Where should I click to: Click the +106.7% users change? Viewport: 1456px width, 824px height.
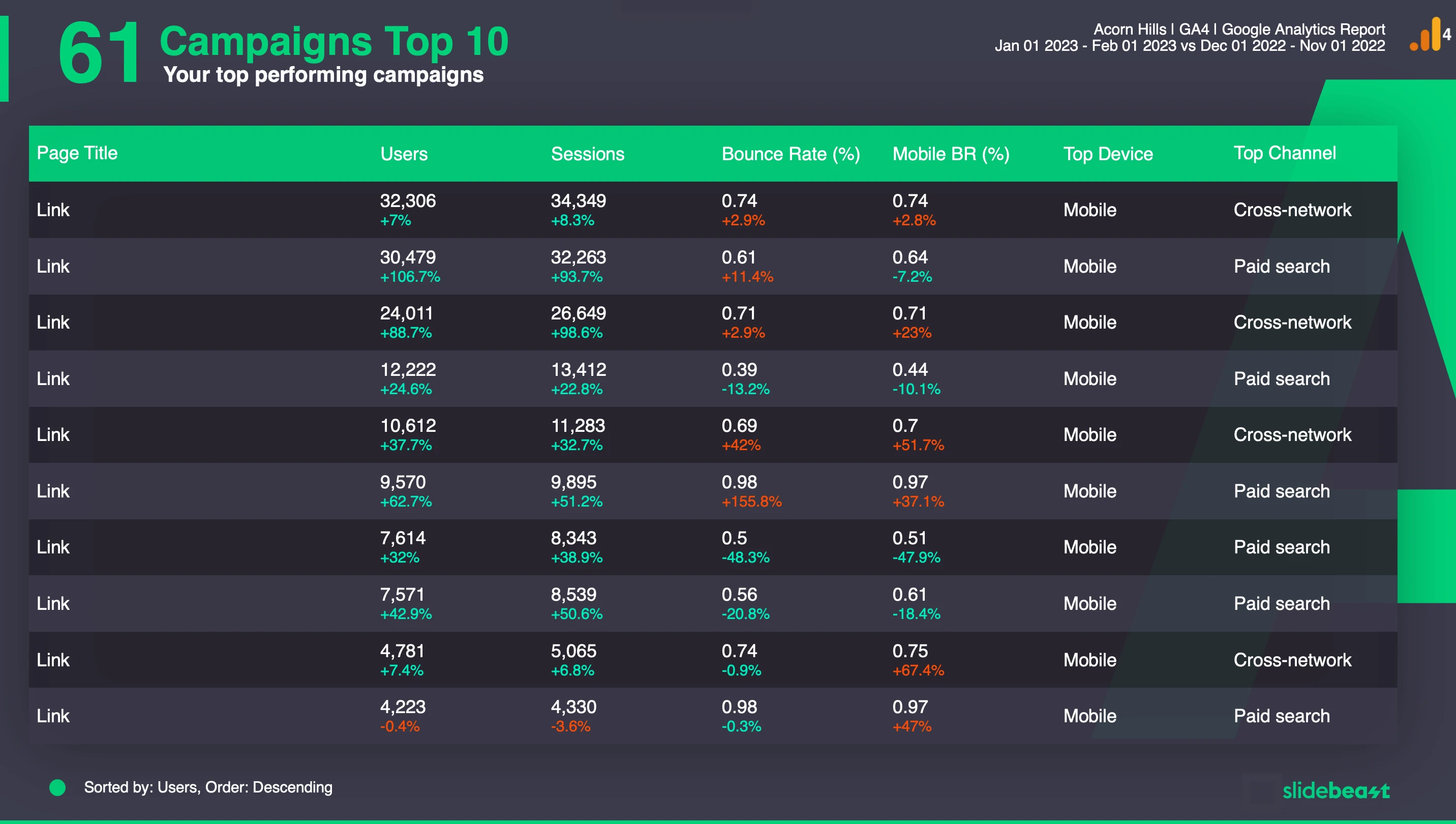[x=410, y=277]
